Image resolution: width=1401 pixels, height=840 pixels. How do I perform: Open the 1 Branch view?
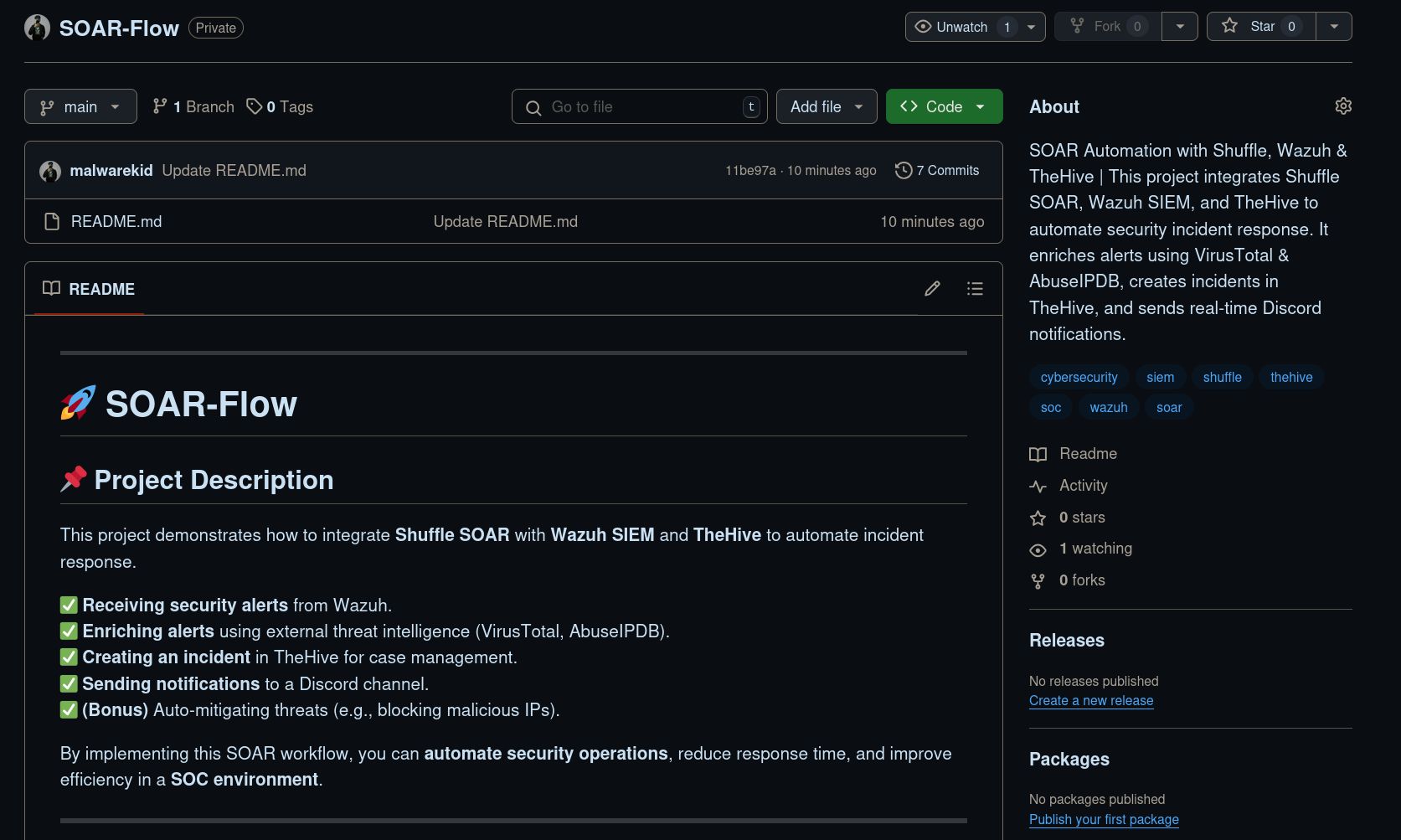coord(193,106)
